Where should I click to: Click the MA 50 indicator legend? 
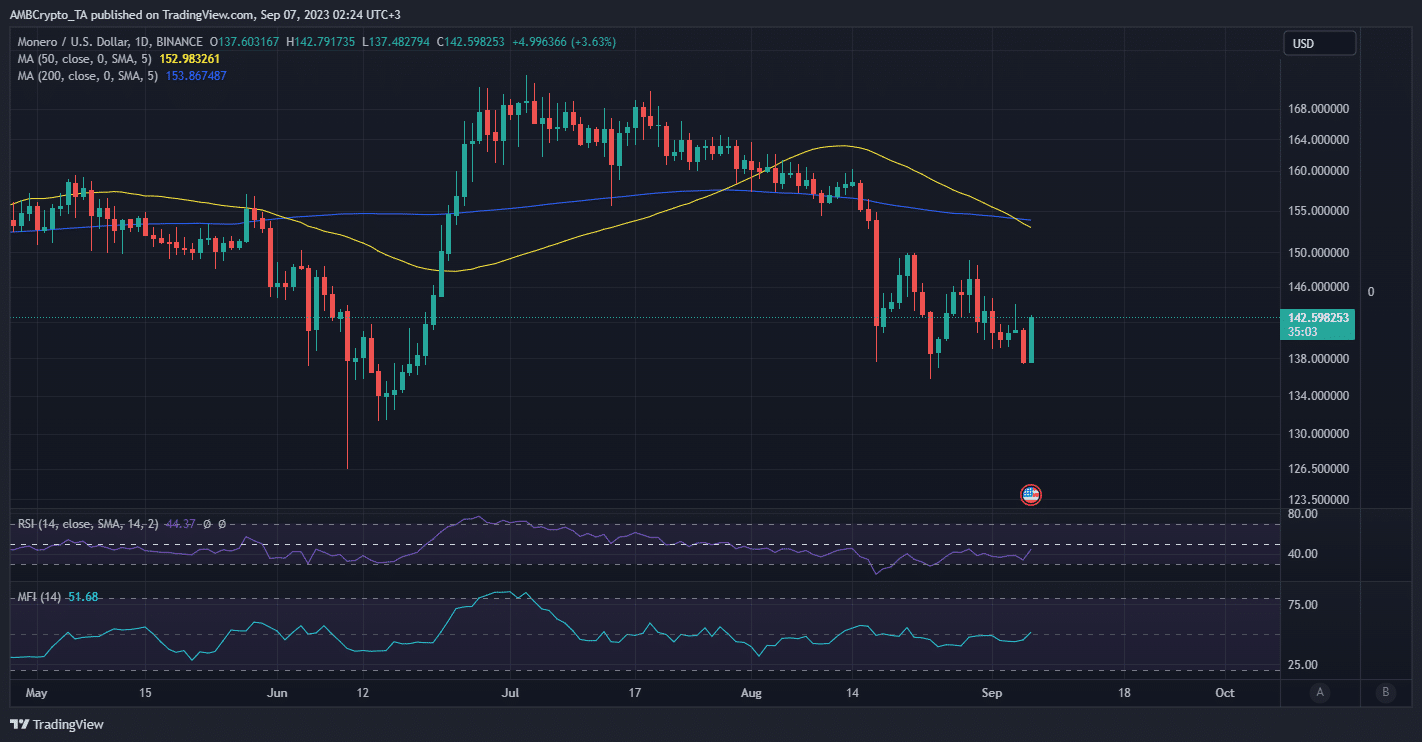[83, 59]
